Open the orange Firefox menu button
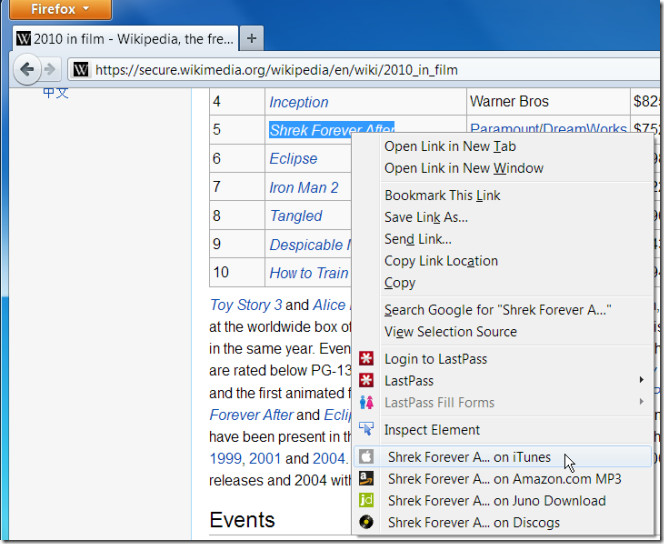The width and height of the screenshot is (664, 544). click(61, 9)
